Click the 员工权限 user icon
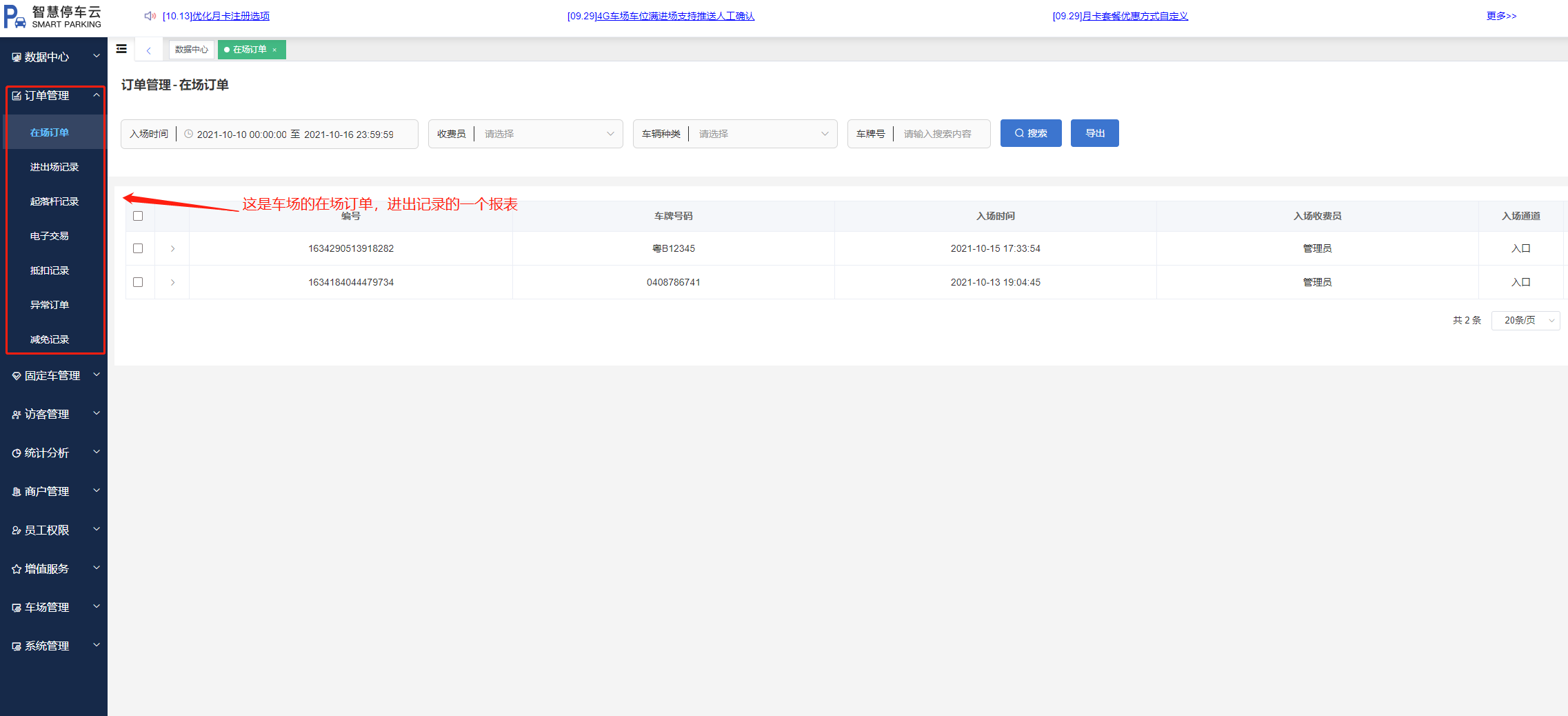This screenshot has width=1568, height=716. coord(17,530)
